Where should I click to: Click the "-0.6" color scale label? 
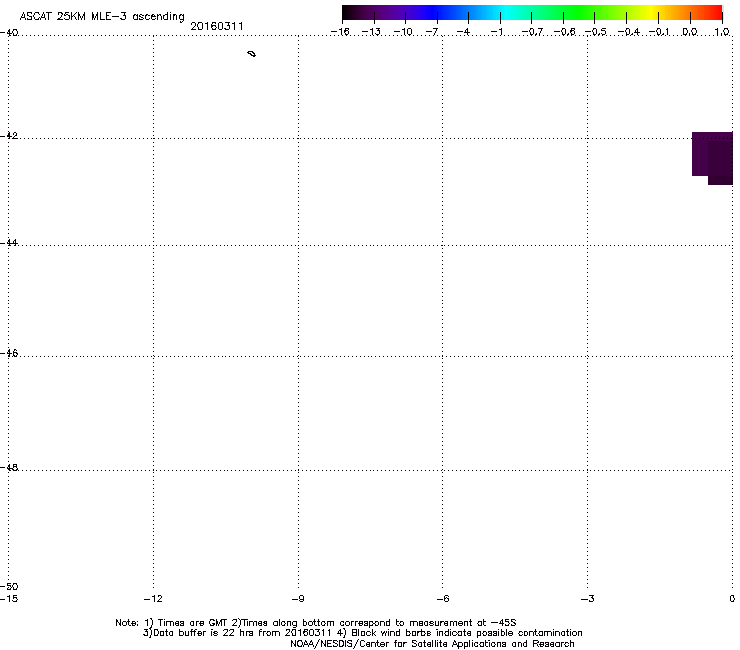click(x=564, y=32)
